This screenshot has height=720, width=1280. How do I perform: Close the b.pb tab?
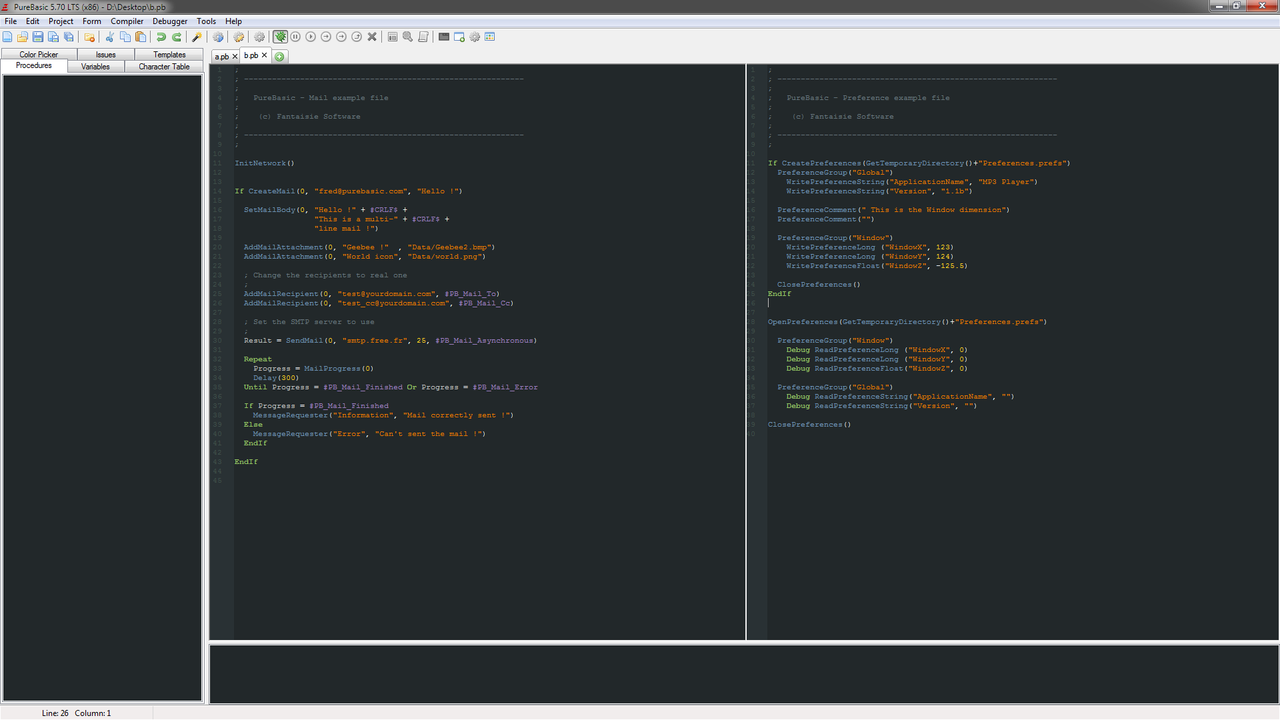tap(264, 55)
